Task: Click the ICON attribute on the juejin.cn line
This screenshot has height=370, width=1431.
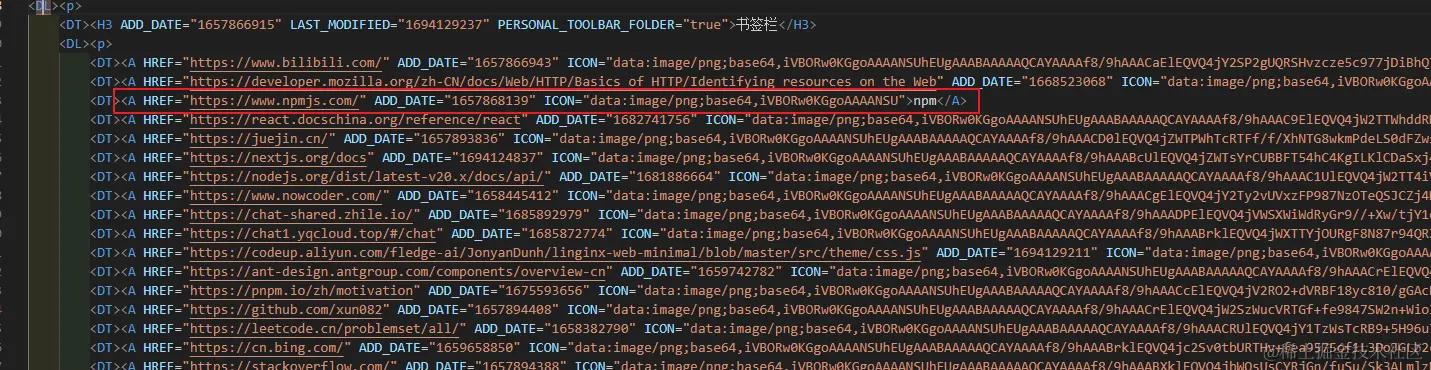Action: (x=529, y=138)
